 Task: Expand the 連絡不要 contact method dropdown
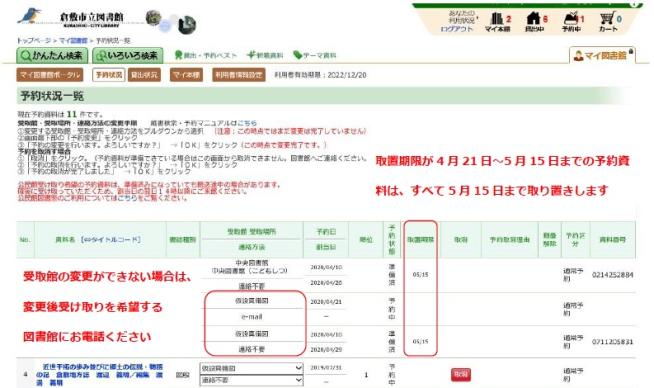pos(252,380)
